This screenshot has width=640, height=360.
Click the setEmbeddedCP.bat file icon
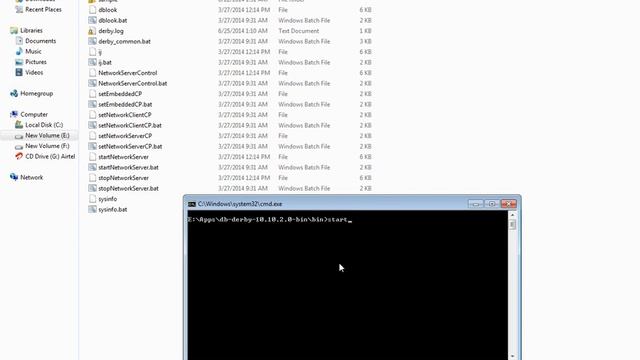click(92, 104)
